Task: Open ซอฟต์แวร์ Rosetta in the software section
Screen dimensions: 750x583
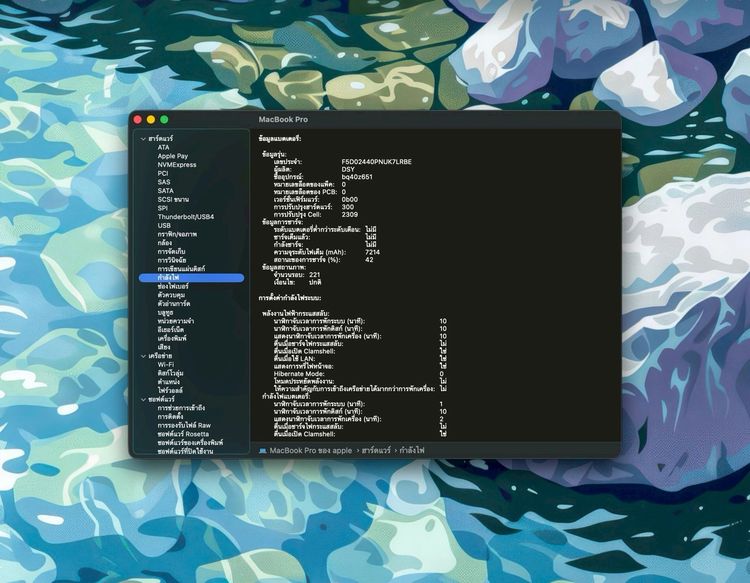Action: tap(183, 434)
